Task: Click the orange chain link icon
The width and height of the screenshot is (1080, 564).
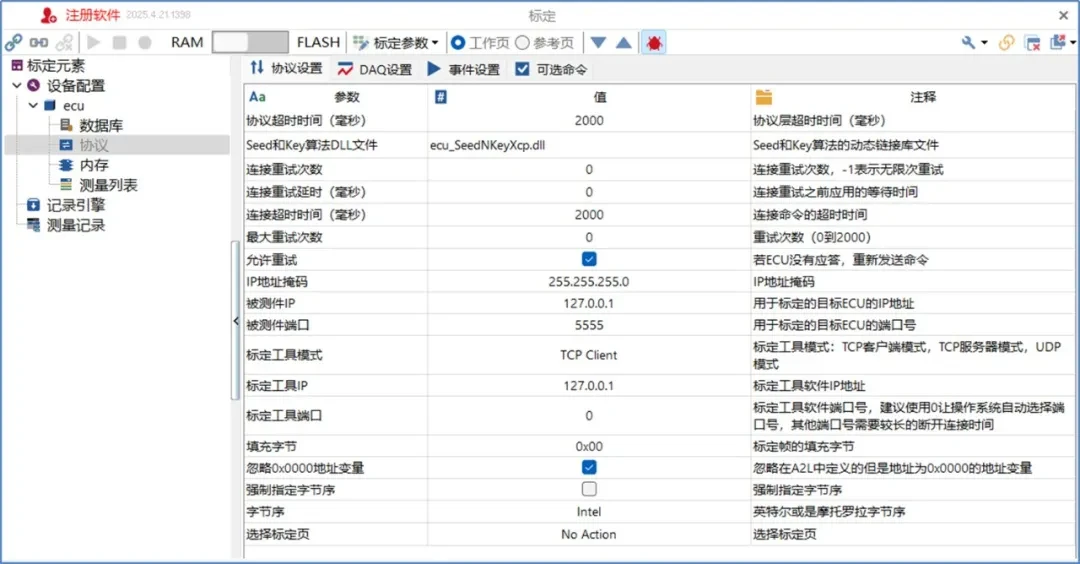Action: click(x=1007, y=42)
